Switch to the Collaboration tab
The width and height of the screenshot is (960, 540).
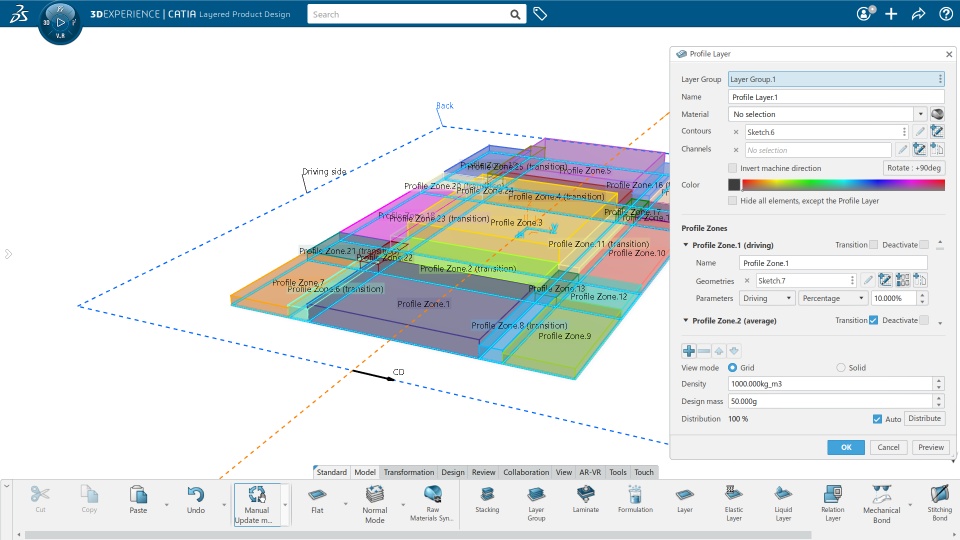(x=526, y=472)
